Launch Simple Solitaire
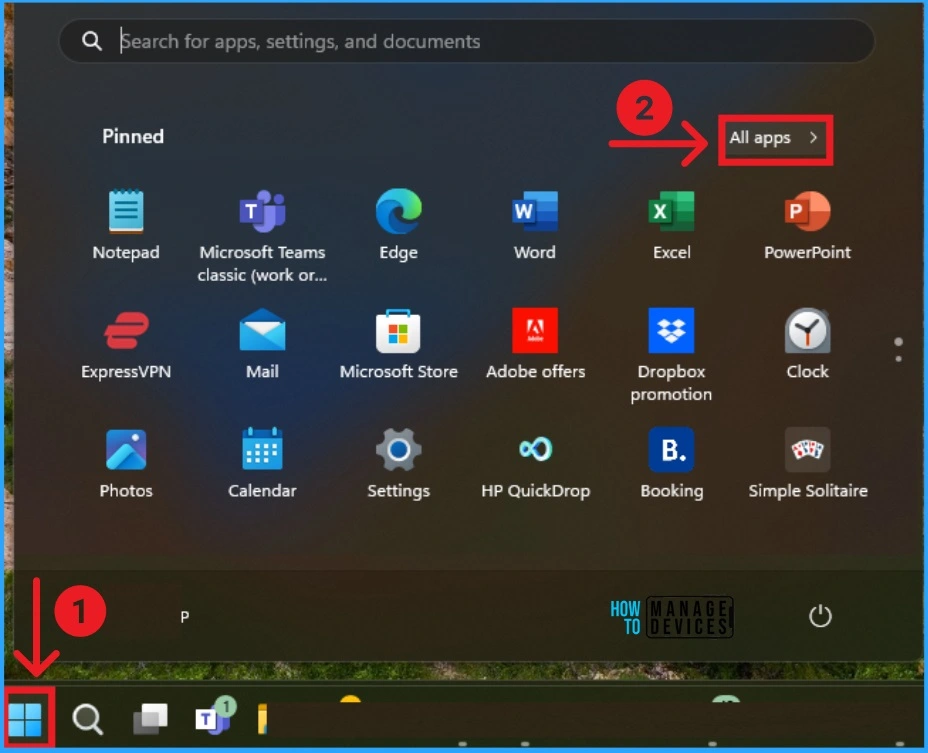This screenshot has height=753, width=928. point(807,465)
